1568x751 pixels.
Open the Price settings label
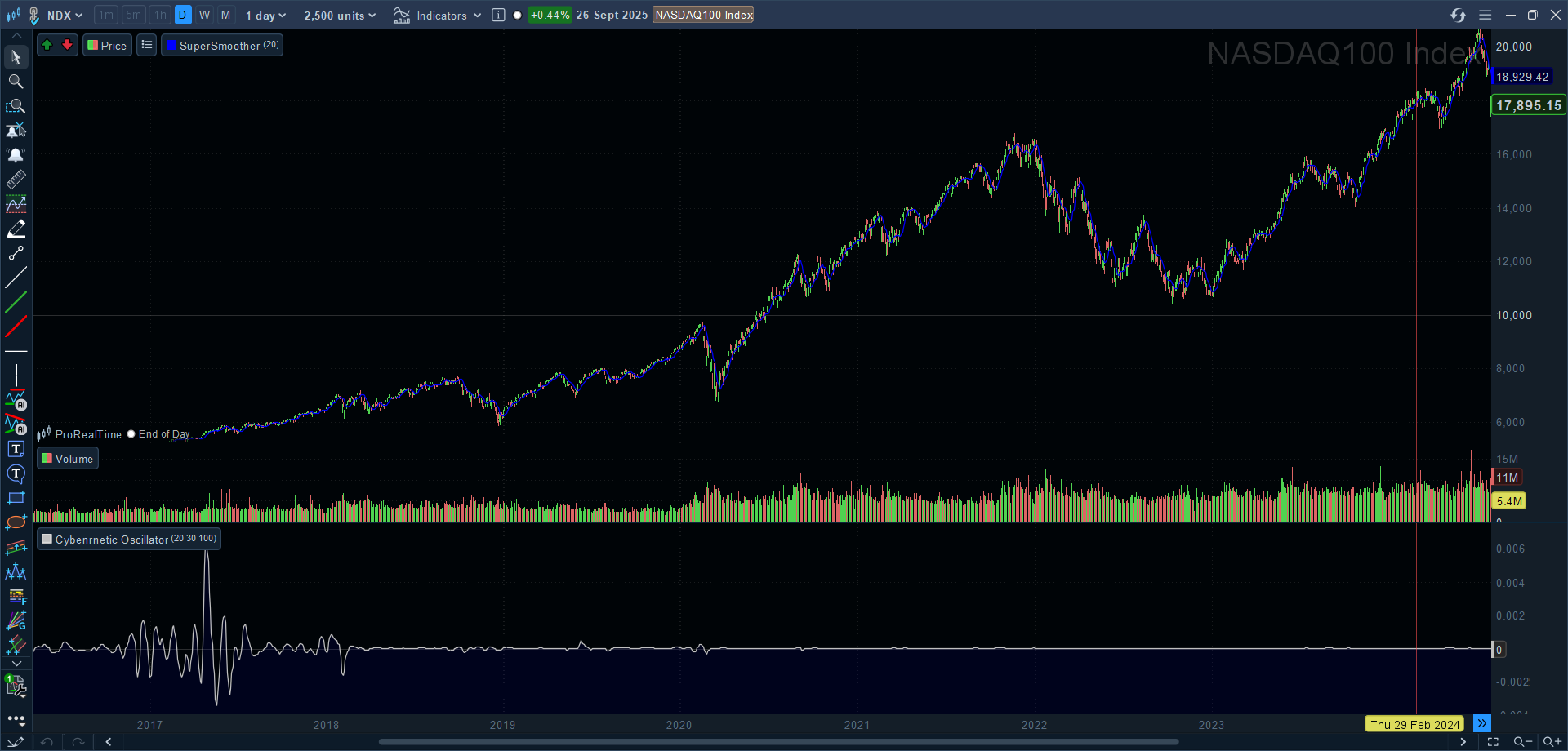tap(107, 45)
